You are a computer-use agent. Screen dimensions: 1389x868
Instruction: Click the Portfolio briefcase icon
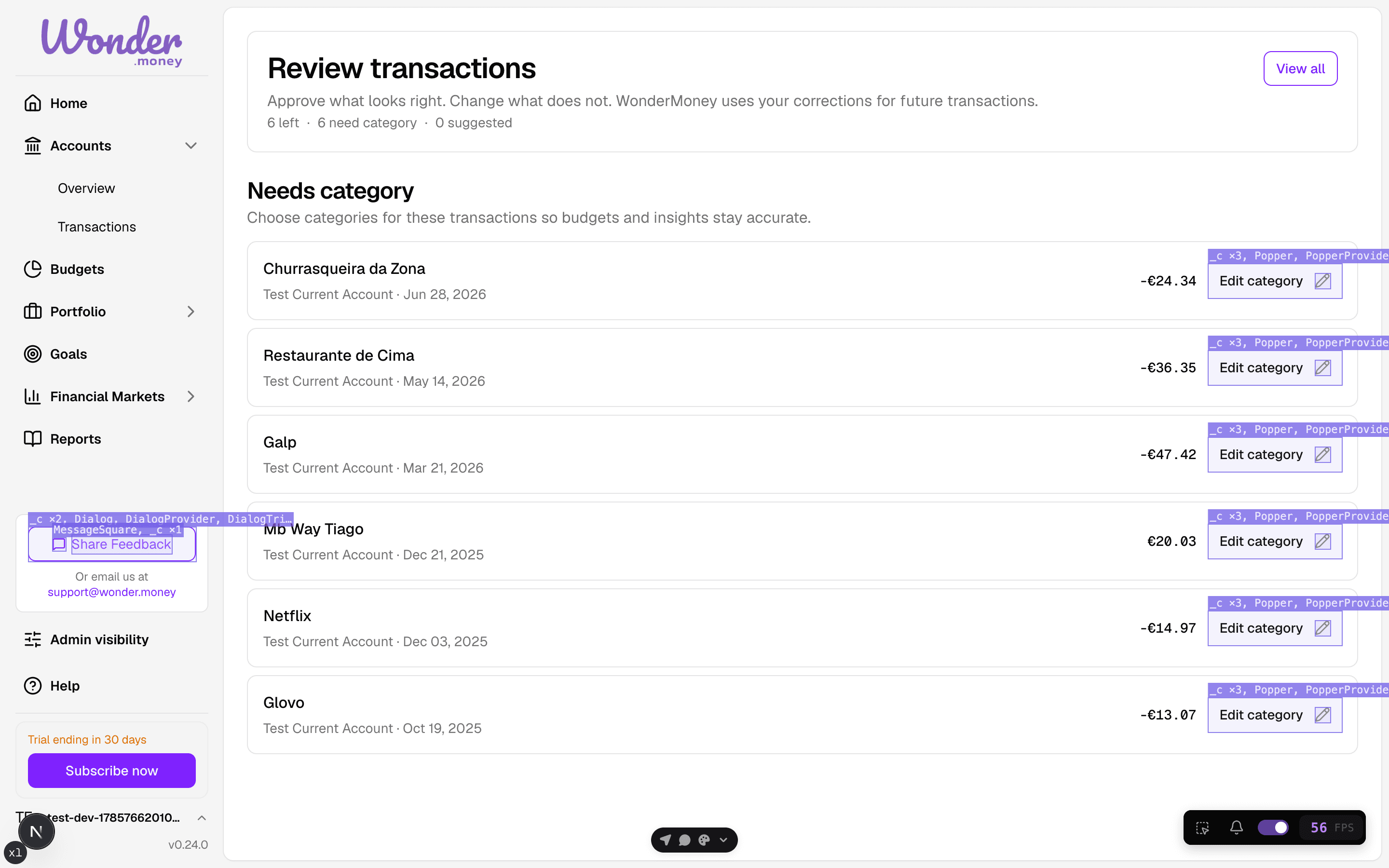point(33,312)
